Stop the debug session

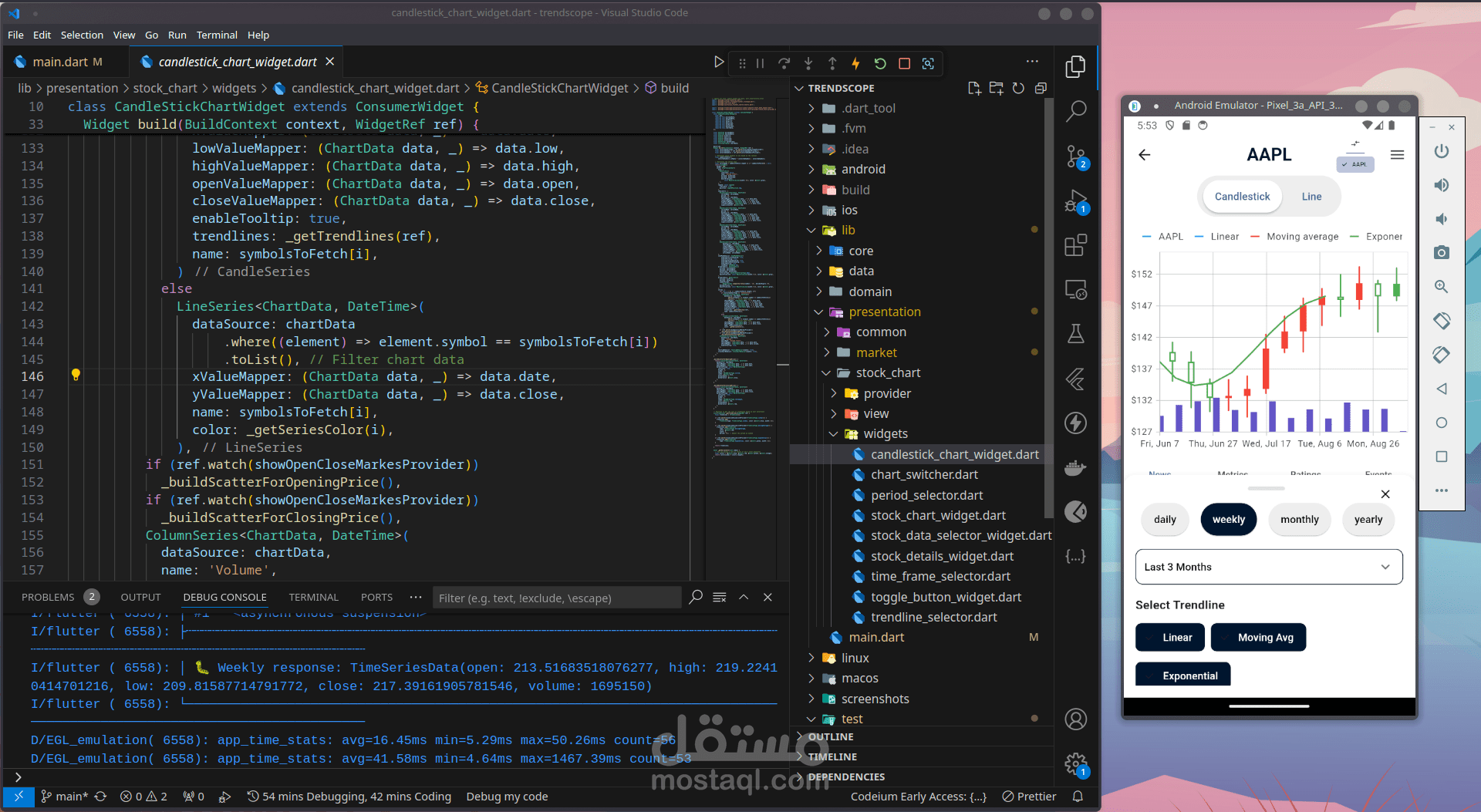[x=904, y=63]
